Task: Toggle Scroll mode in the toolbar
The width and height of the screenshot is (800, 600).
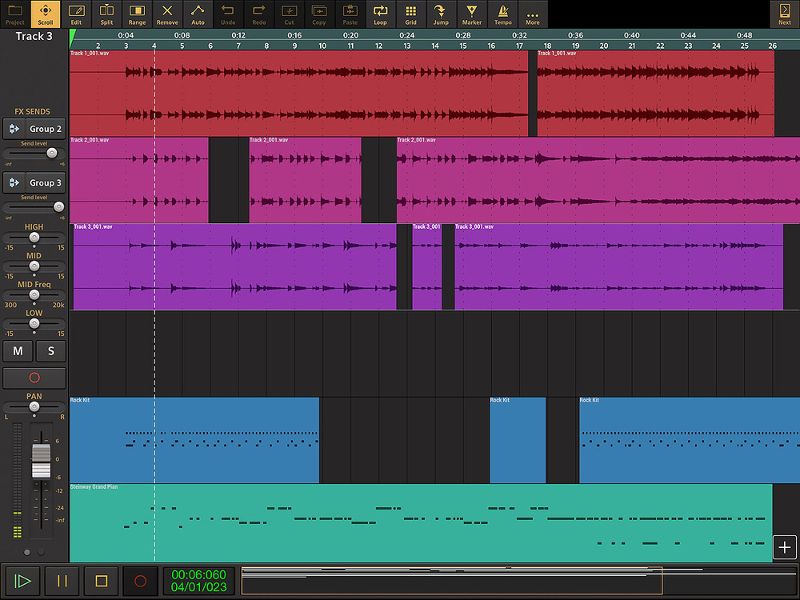Action: pos(44,13)
